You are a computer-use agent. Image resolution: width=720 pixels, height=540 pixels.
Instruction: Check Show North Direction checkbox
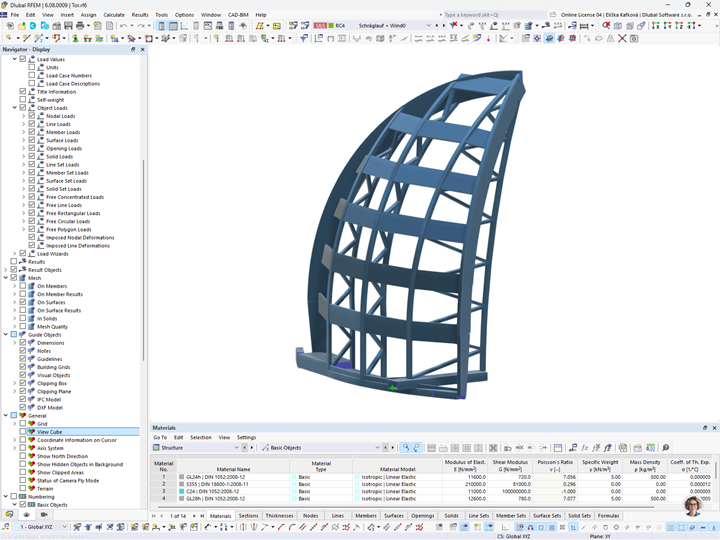22,456
